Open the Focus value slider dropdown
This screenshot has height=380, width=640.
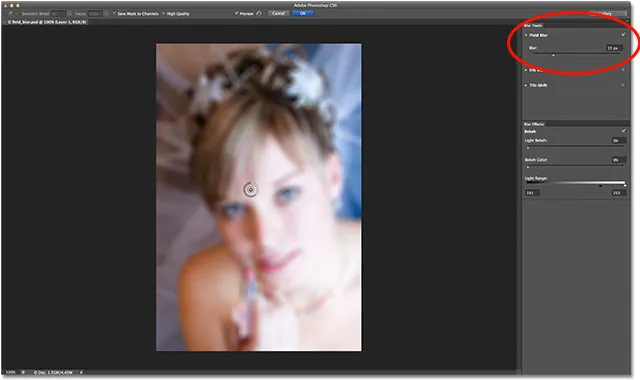pos(105,13)
